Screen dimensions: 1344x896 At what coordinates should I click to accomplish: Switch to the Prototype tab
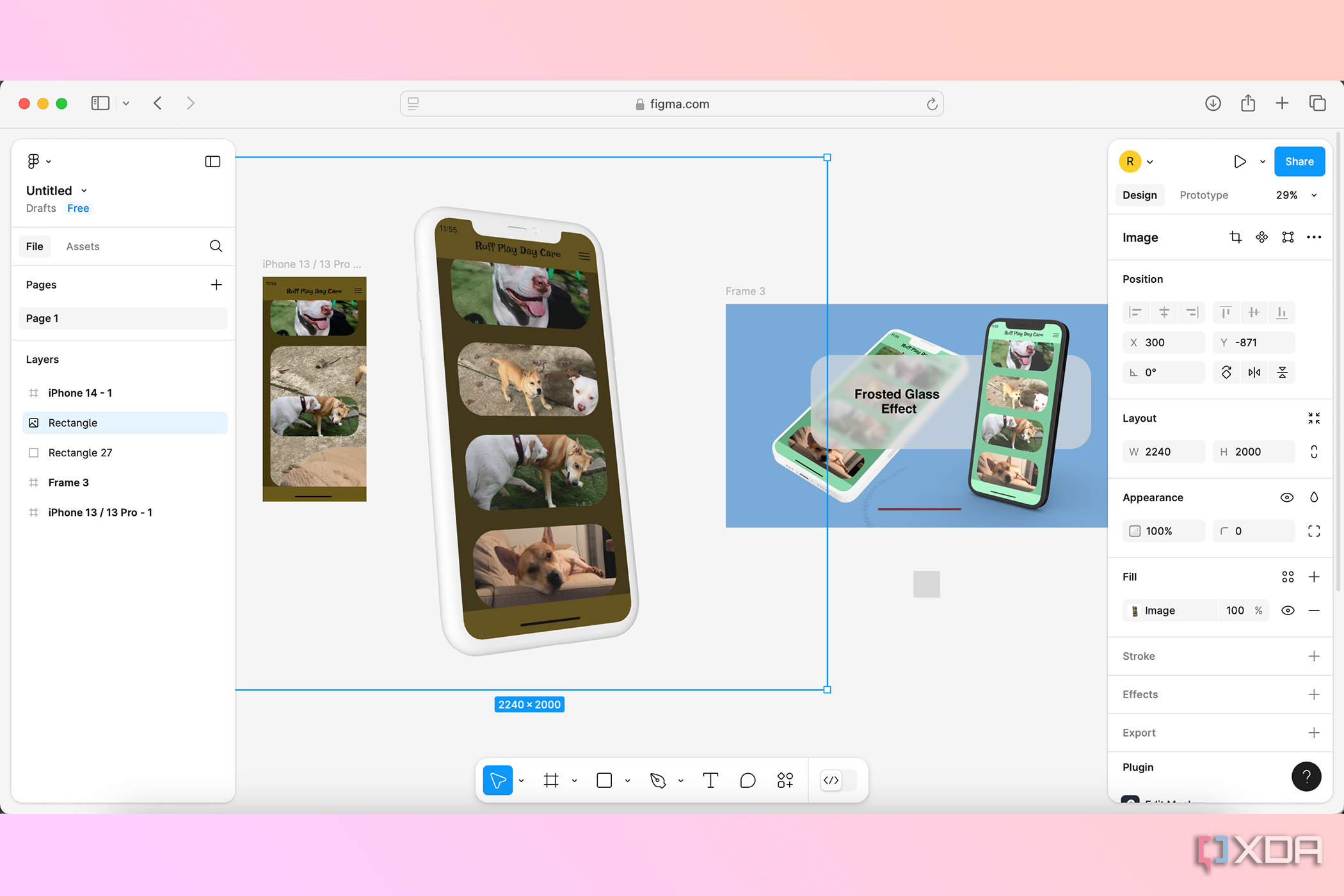pyautogui.click(x=1204, y=195)
